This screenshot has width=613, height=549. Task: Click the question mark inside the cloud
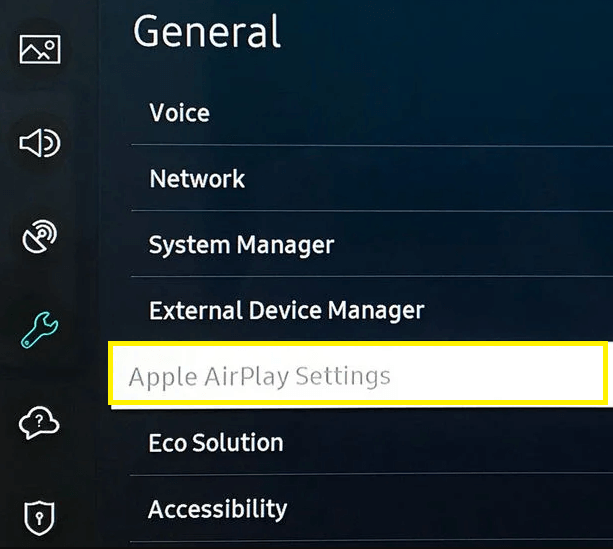[x=39, y=423]
